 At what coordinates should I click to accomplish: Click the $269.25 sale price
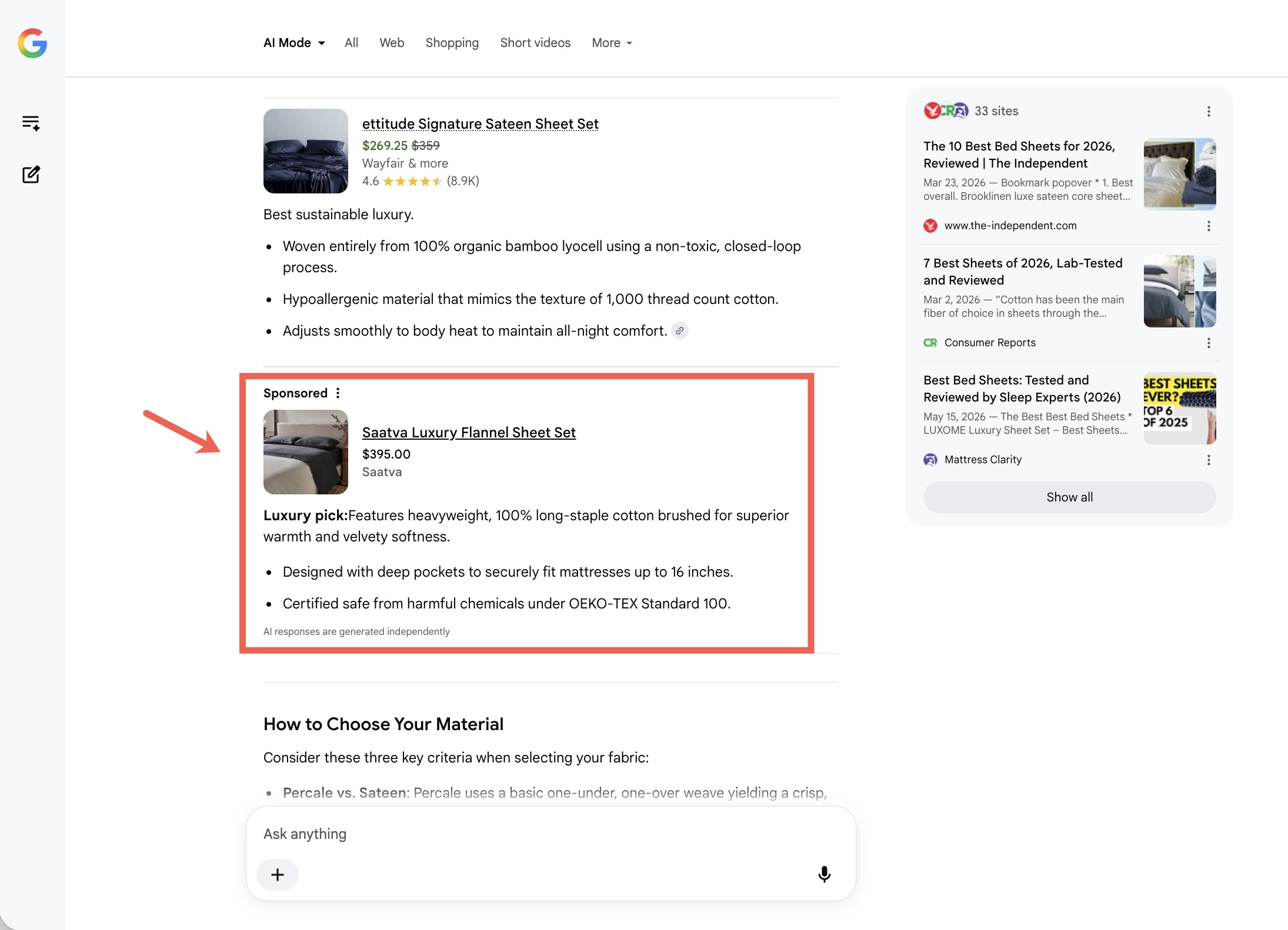[x=385, y=145]
